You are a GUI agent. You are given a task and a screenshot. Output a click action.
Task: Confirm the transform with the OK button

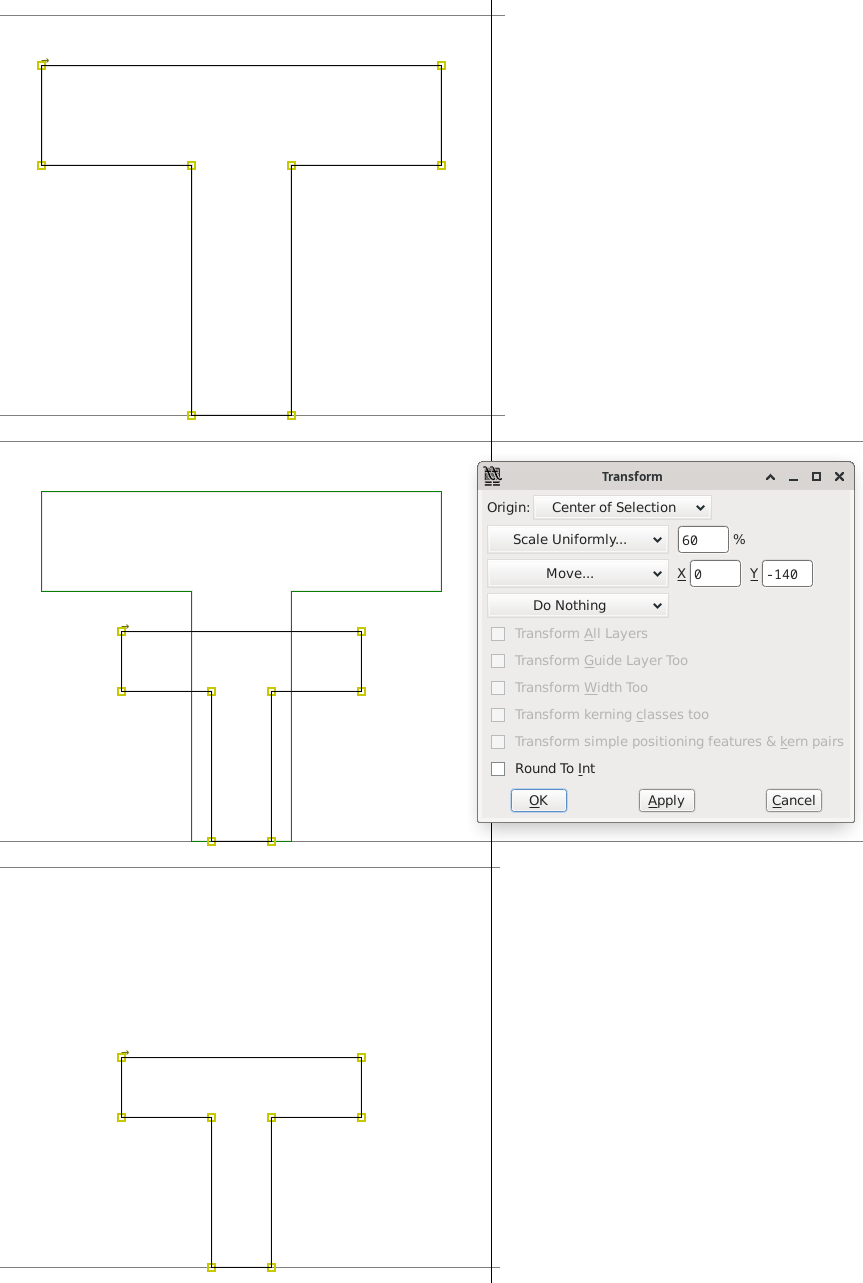coord(538,800)
